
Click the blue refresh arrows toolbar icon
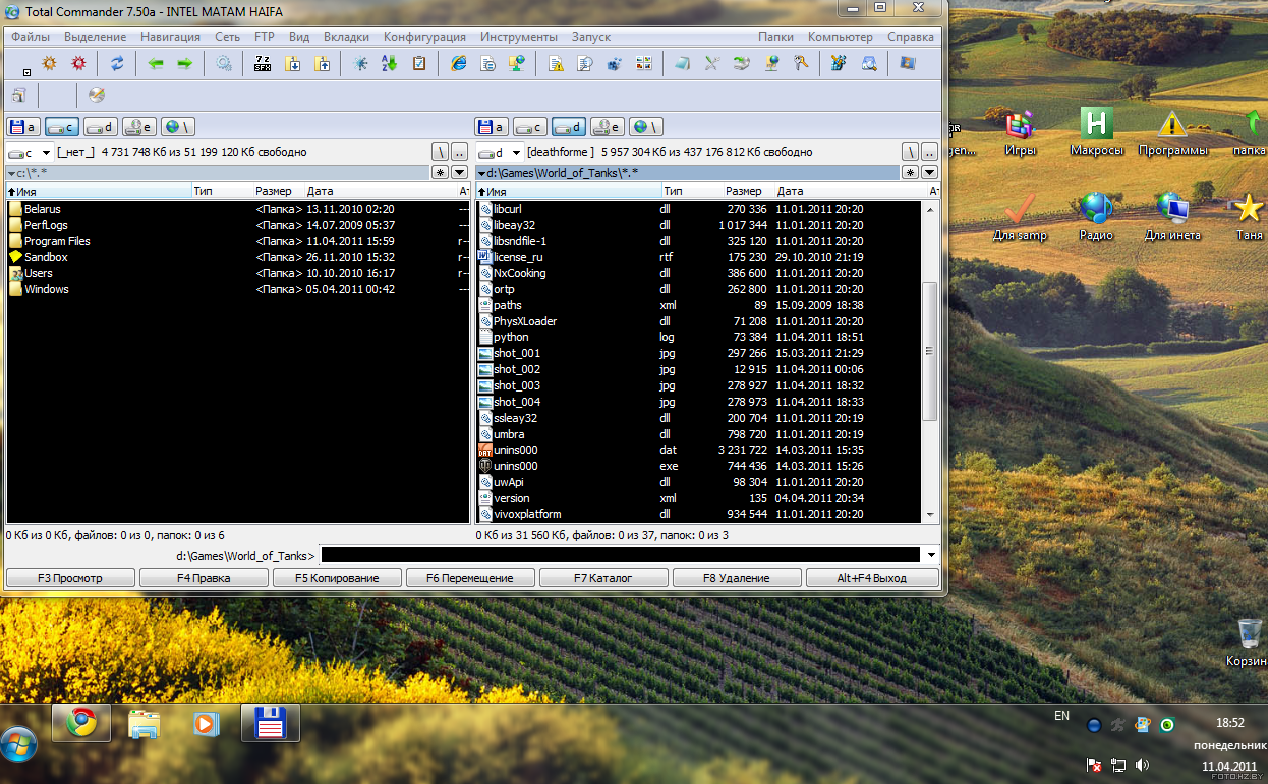117,63
